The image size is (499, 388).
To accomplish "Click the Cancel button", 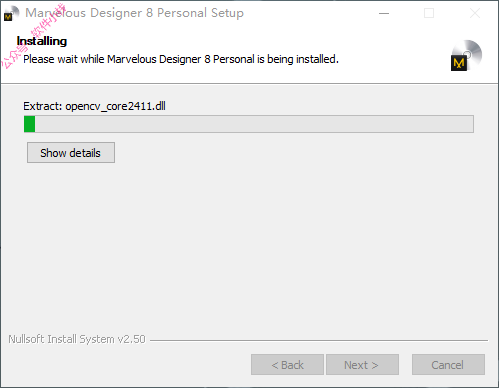I will (448, 365).
